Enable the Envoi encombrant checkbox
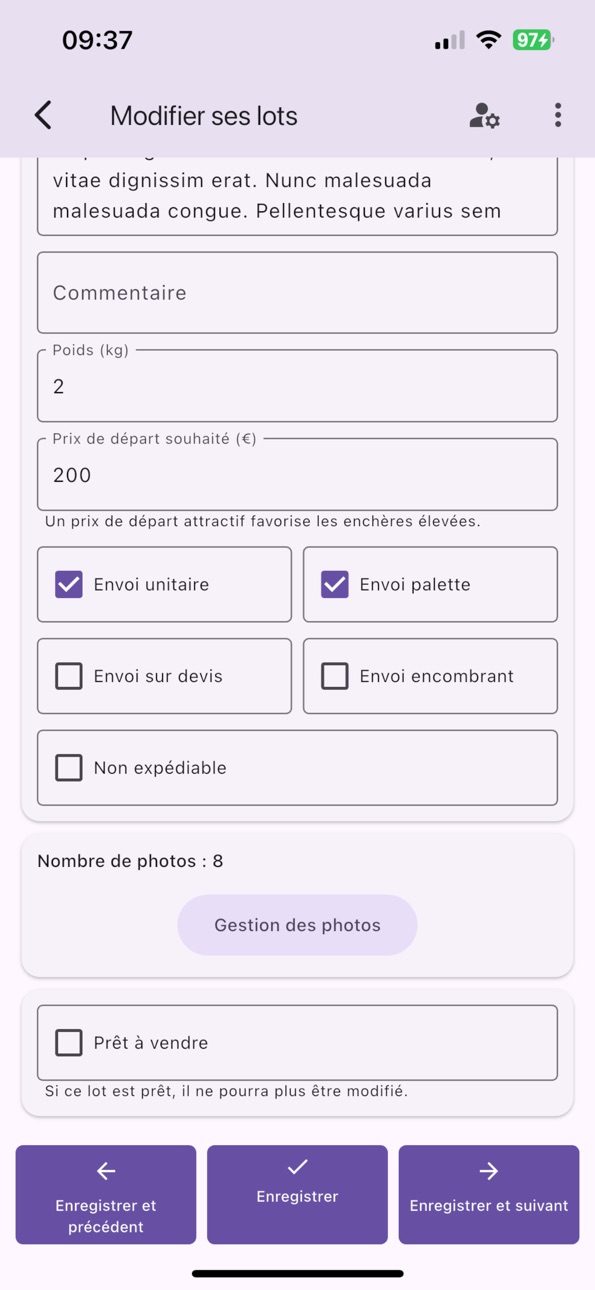This screenshot has height=1290, width=595. tap(335, 676)
